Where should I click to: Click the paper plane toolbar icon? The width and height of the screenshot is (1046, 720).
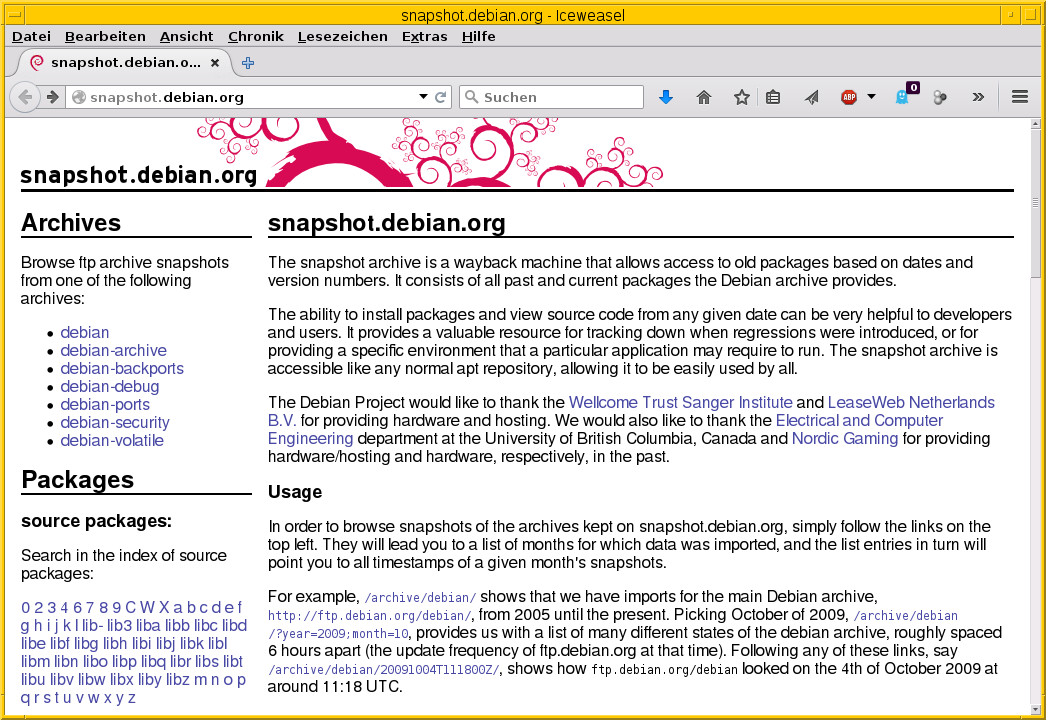click(x=811, y=97)
